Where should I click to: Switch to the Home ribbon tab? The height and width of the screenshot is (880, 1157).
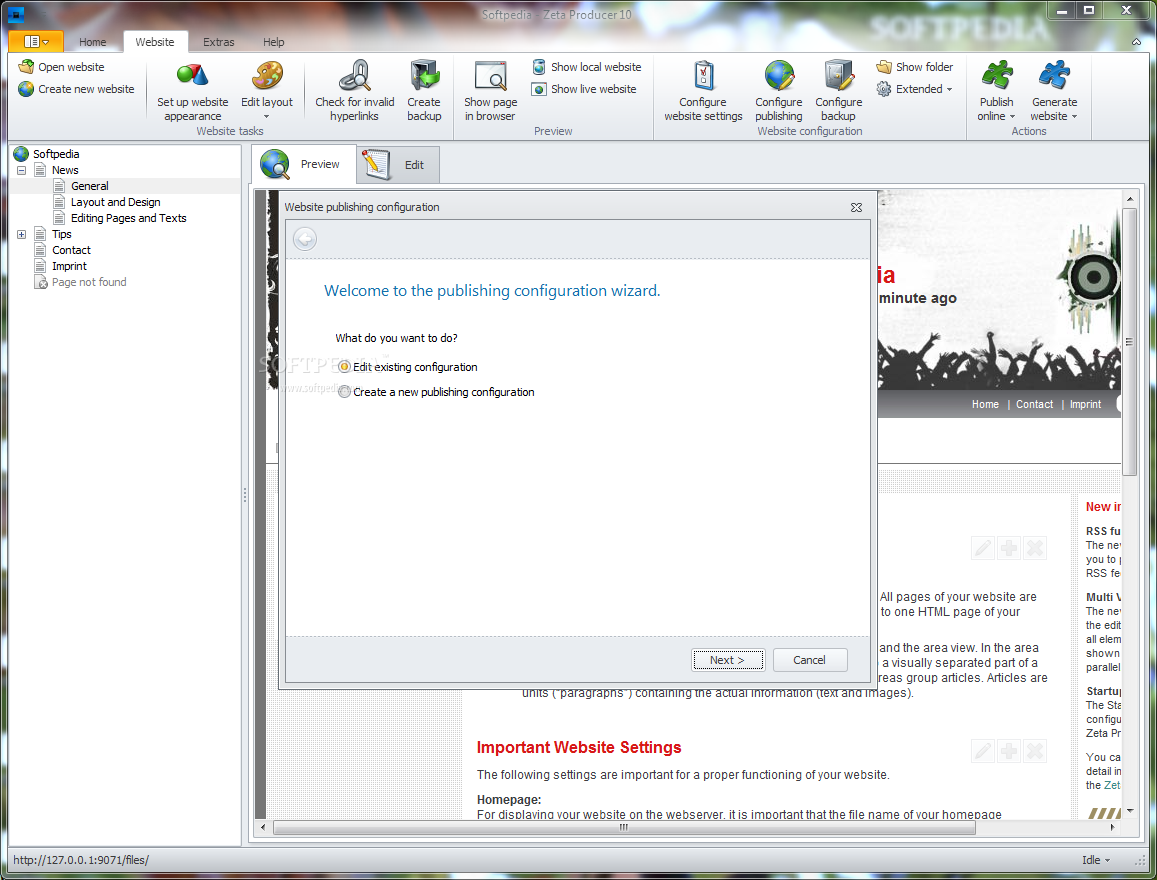[92, 42]
